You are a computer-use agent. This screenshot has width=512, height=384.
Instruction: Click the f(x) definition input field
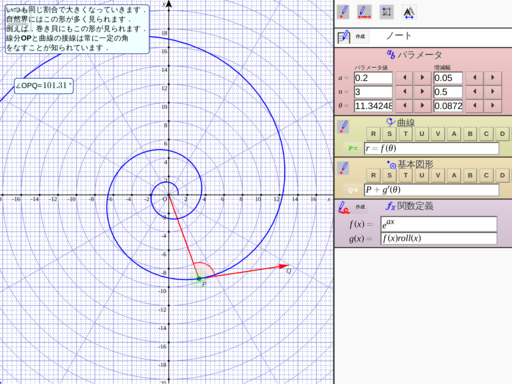439,224
